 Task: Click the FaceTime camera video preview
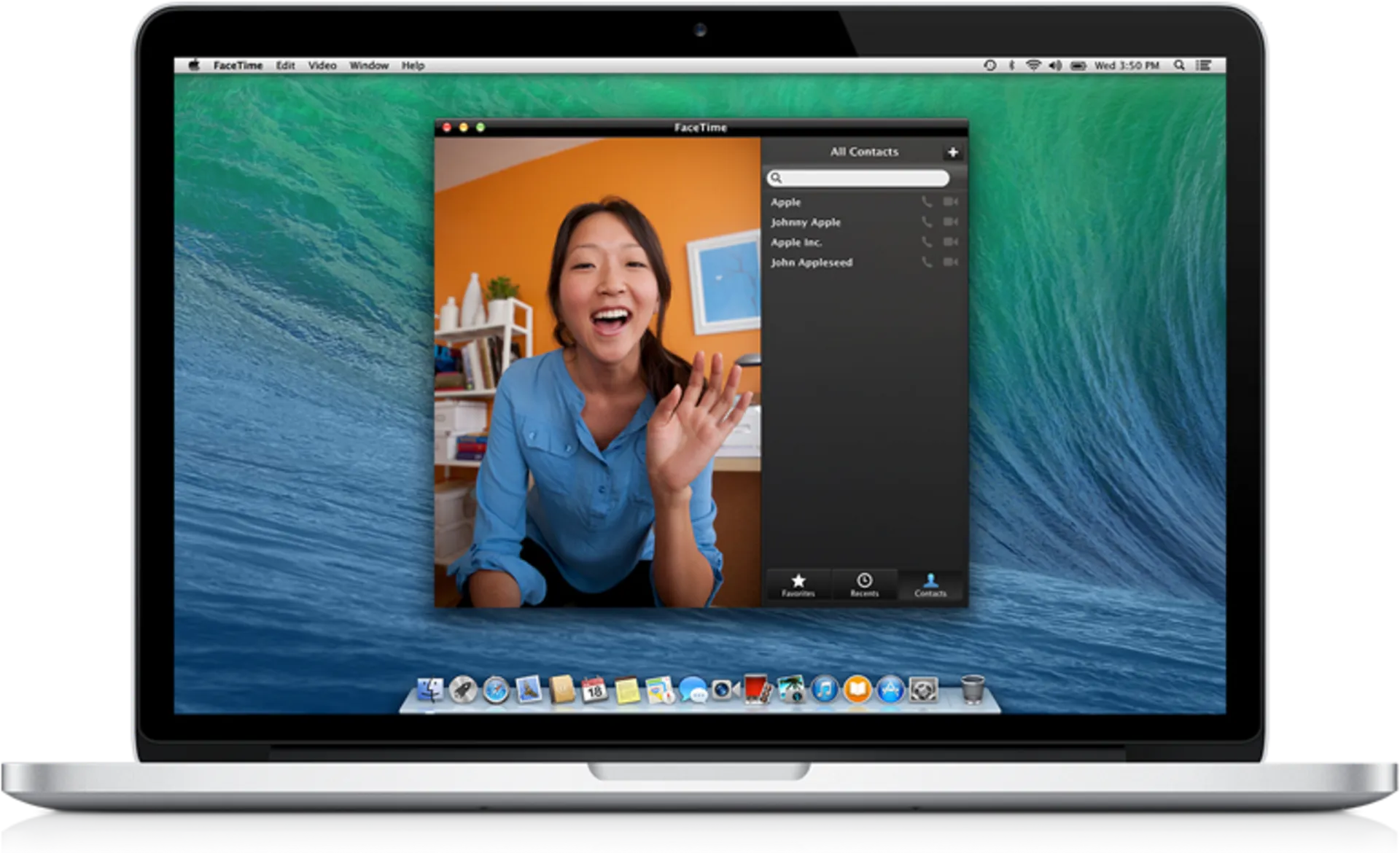(598, 372)
